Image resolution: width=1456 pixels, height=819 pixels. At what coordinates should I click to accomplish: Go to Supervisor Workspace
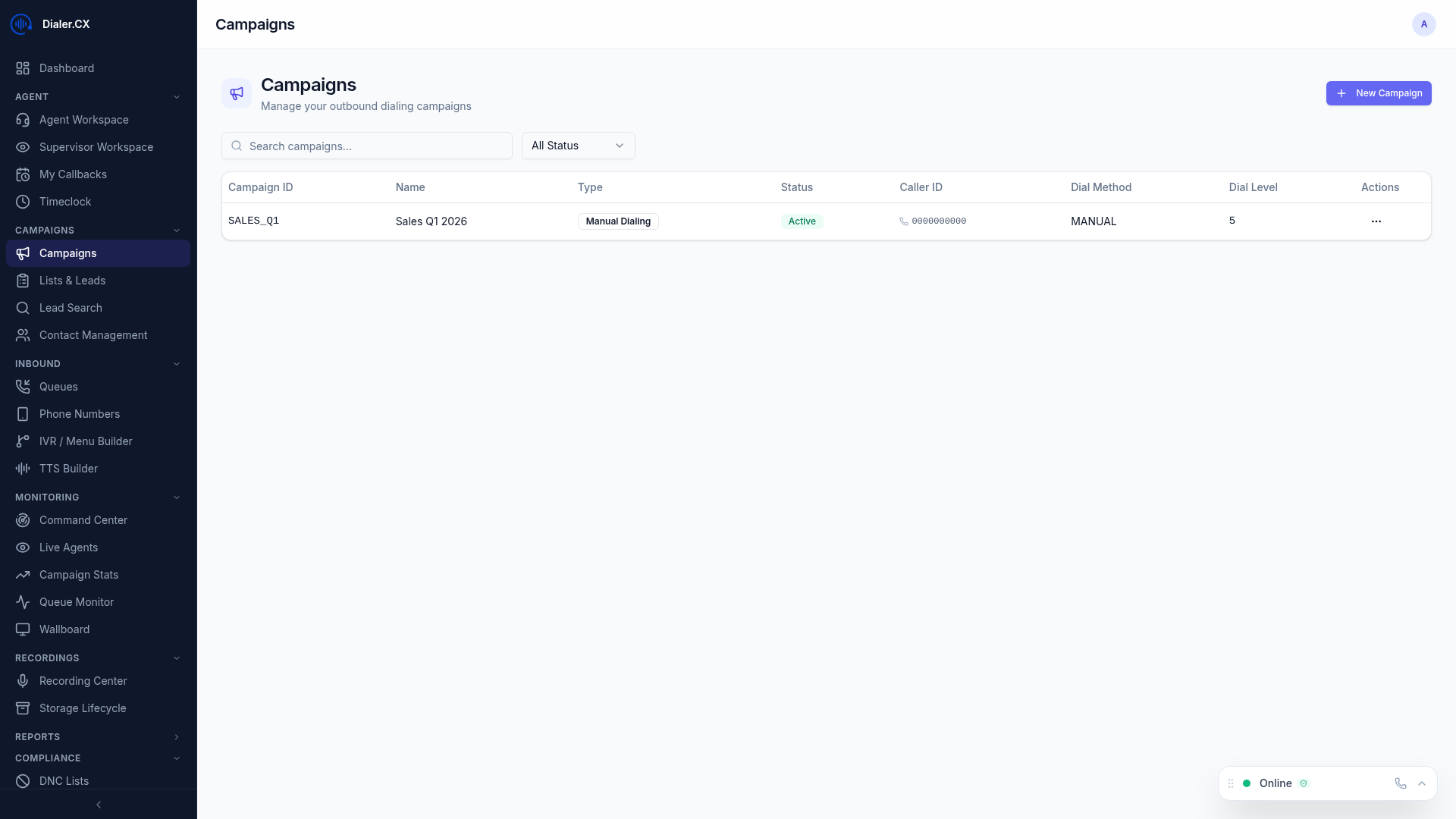tap(96, 146)
